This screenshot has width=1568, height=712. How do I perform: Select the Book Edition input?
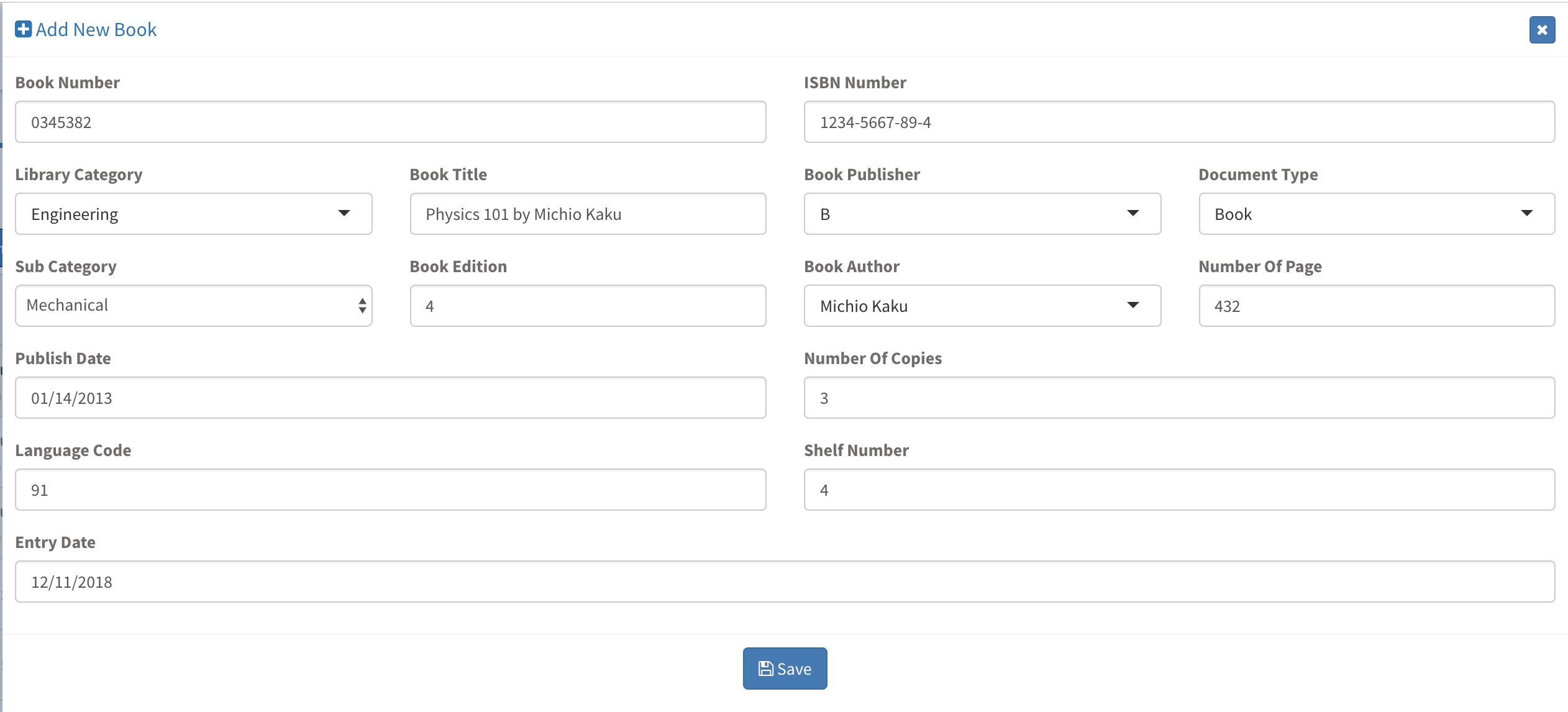588,306
